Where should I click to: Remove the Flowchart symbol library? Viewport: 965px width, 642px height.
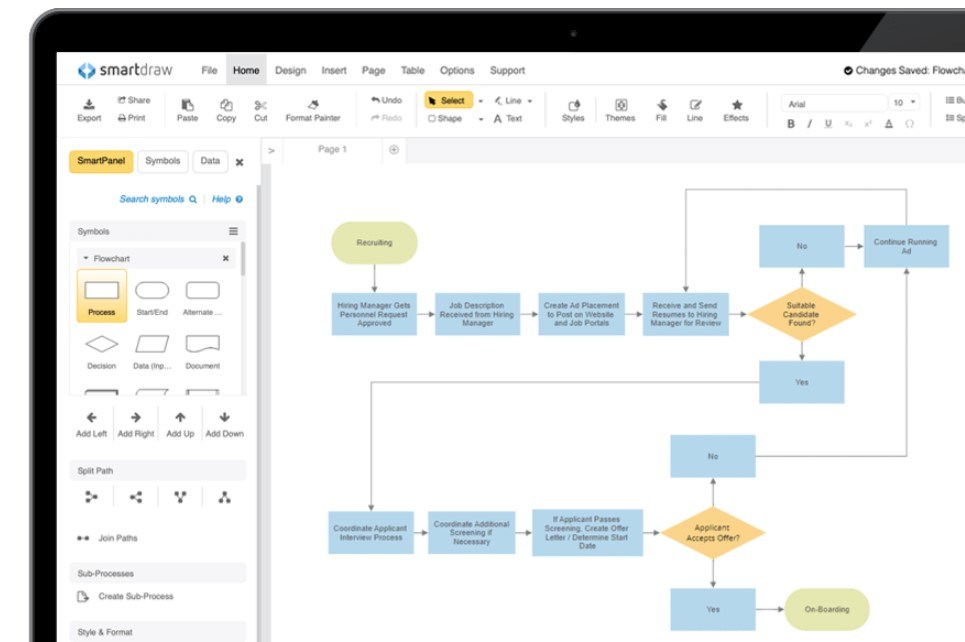(226, 259)
